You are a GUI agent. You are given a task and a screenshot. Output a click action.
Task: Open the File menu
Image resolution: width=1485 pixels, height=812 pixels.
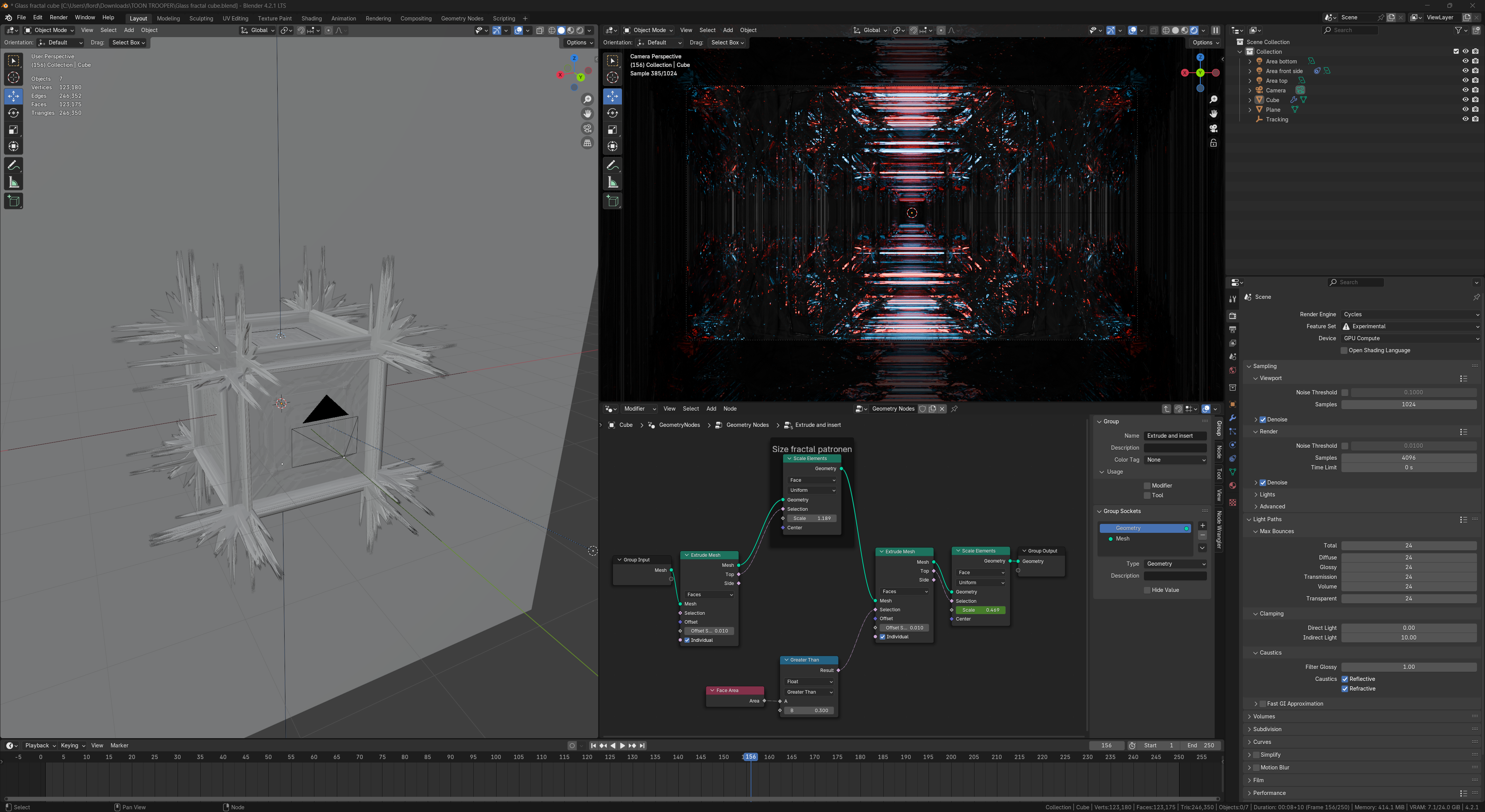[x=21, y=17]
